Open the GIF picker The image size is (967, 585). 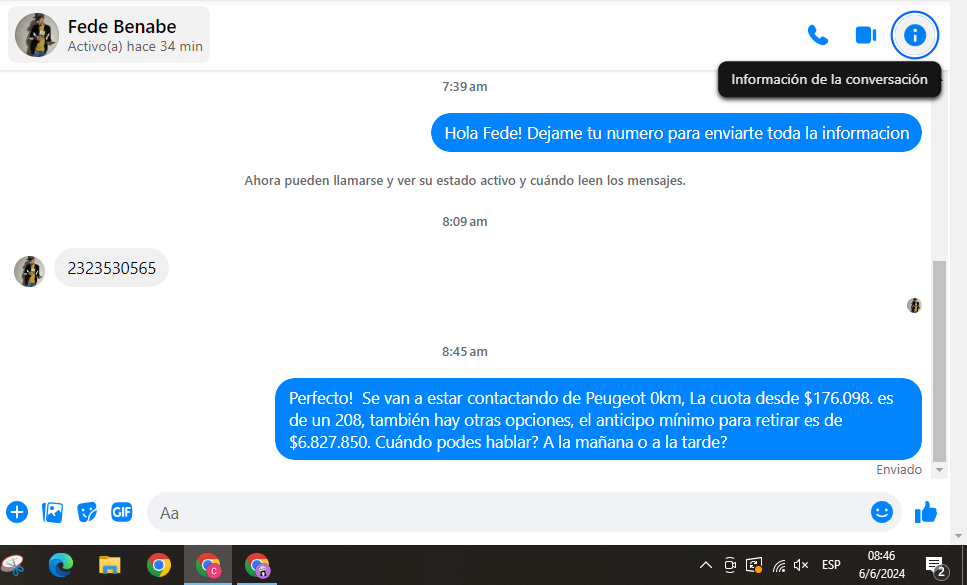click(121, 512)
